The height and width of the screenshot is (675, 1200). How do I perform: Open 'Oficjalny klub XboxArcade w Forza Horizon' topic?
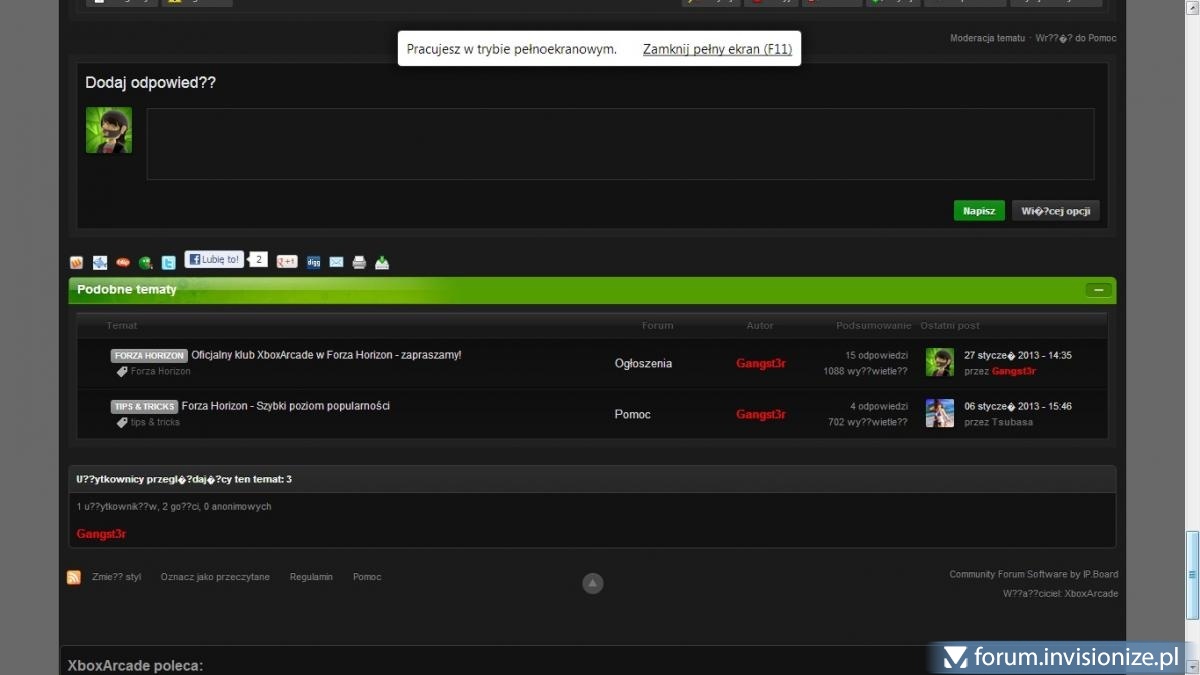(x=326, y=355)
